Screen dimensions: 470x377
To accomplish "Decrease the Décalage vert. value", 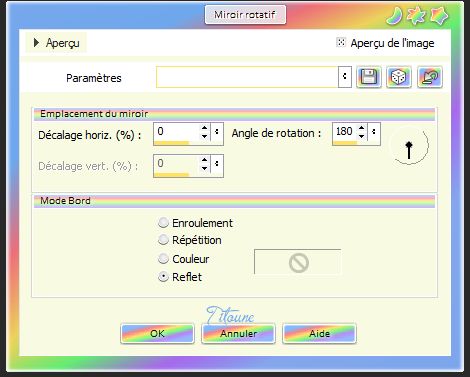I will [x=205, y=168].
